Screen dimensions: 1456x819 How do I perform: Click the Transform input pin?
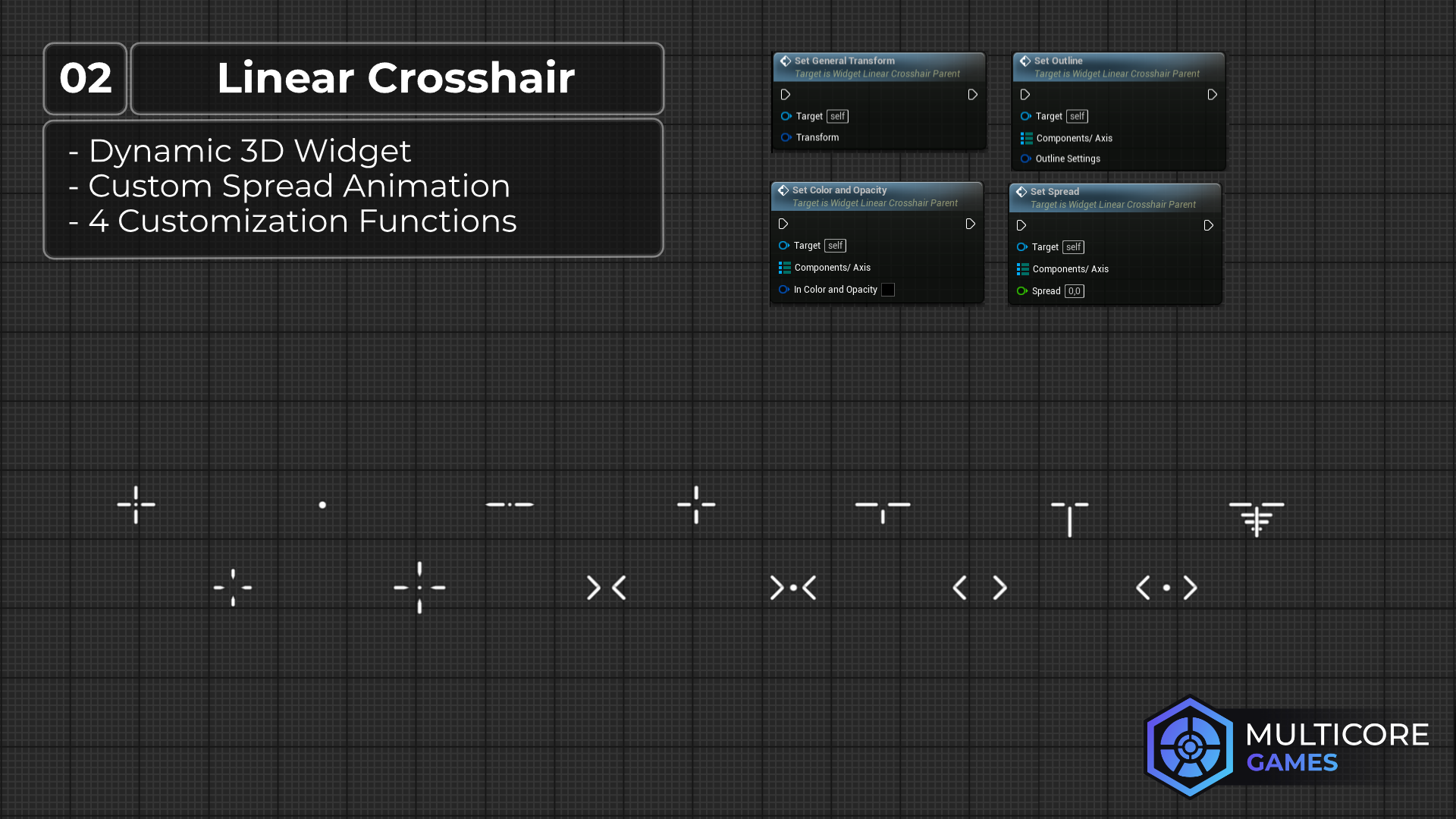786,137
